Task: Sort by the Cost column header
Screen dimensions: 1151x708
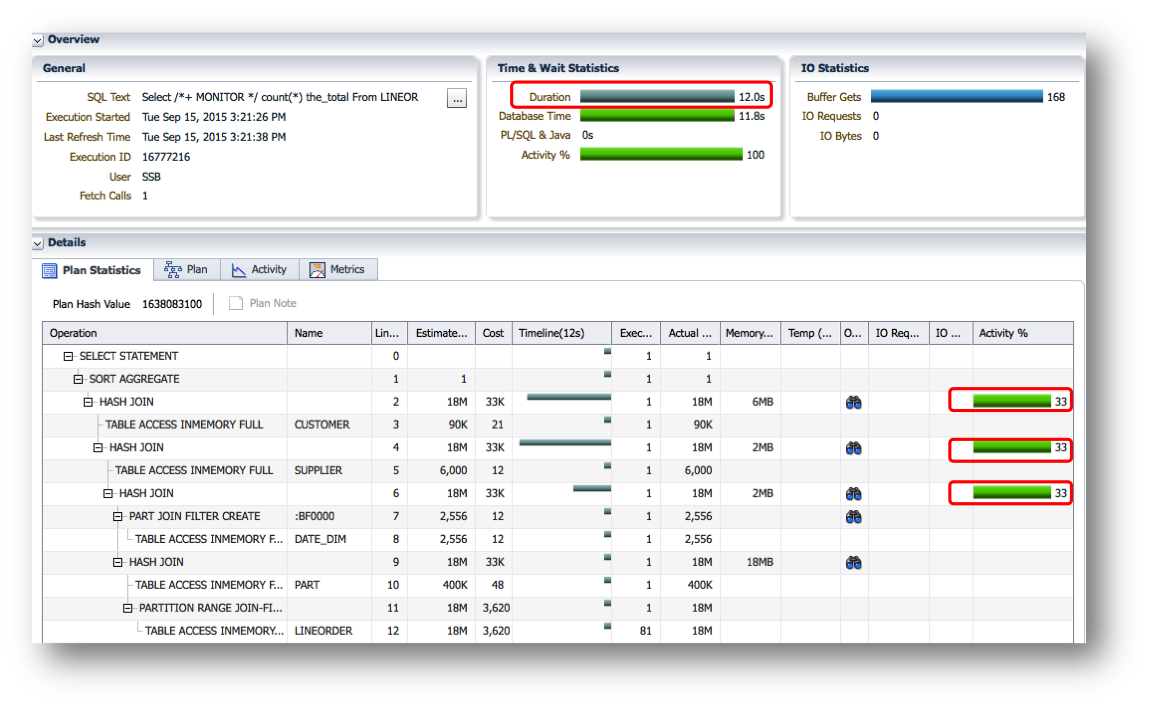Action: tap(493, 333)
